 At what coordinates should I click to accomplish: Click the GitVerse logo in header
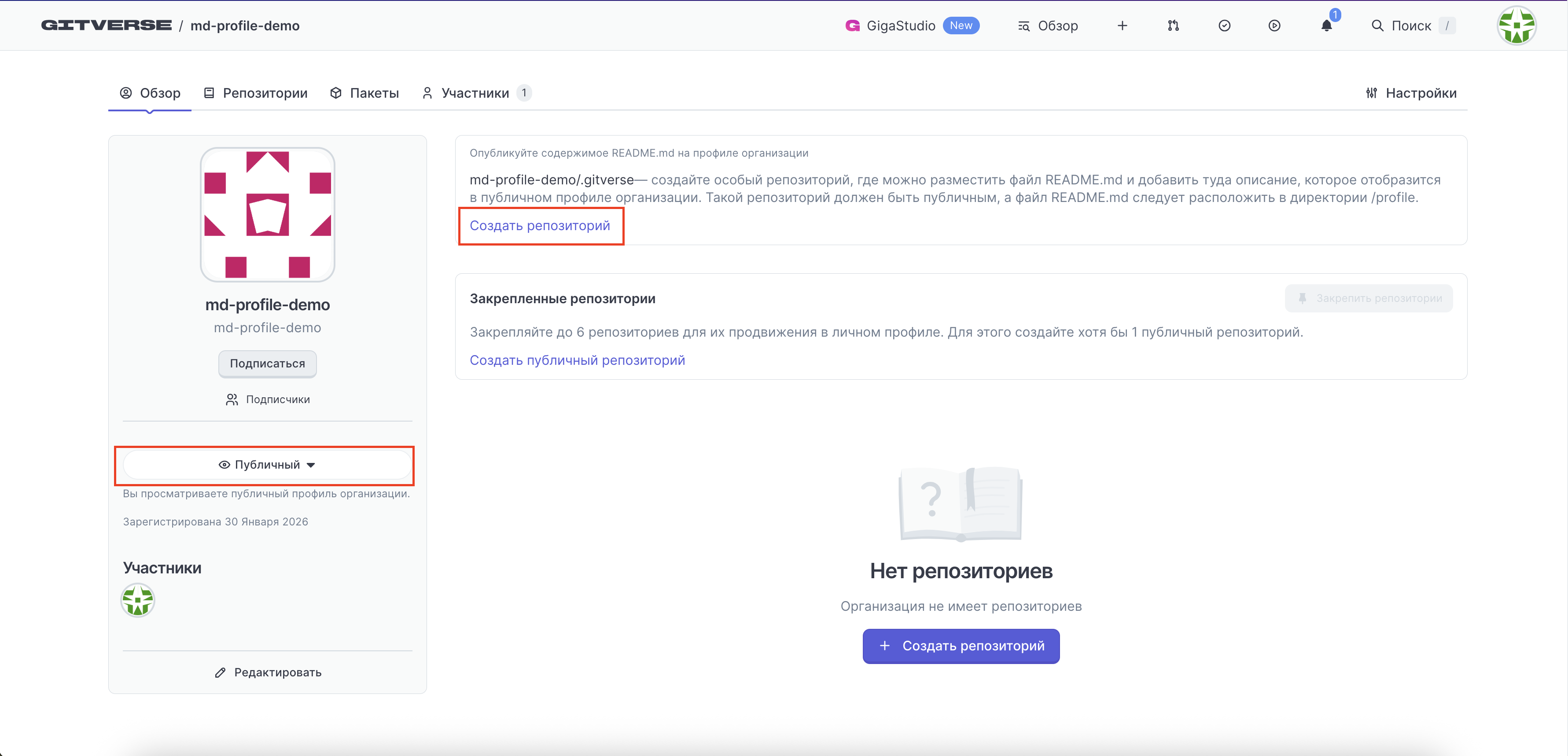point(106,26)
